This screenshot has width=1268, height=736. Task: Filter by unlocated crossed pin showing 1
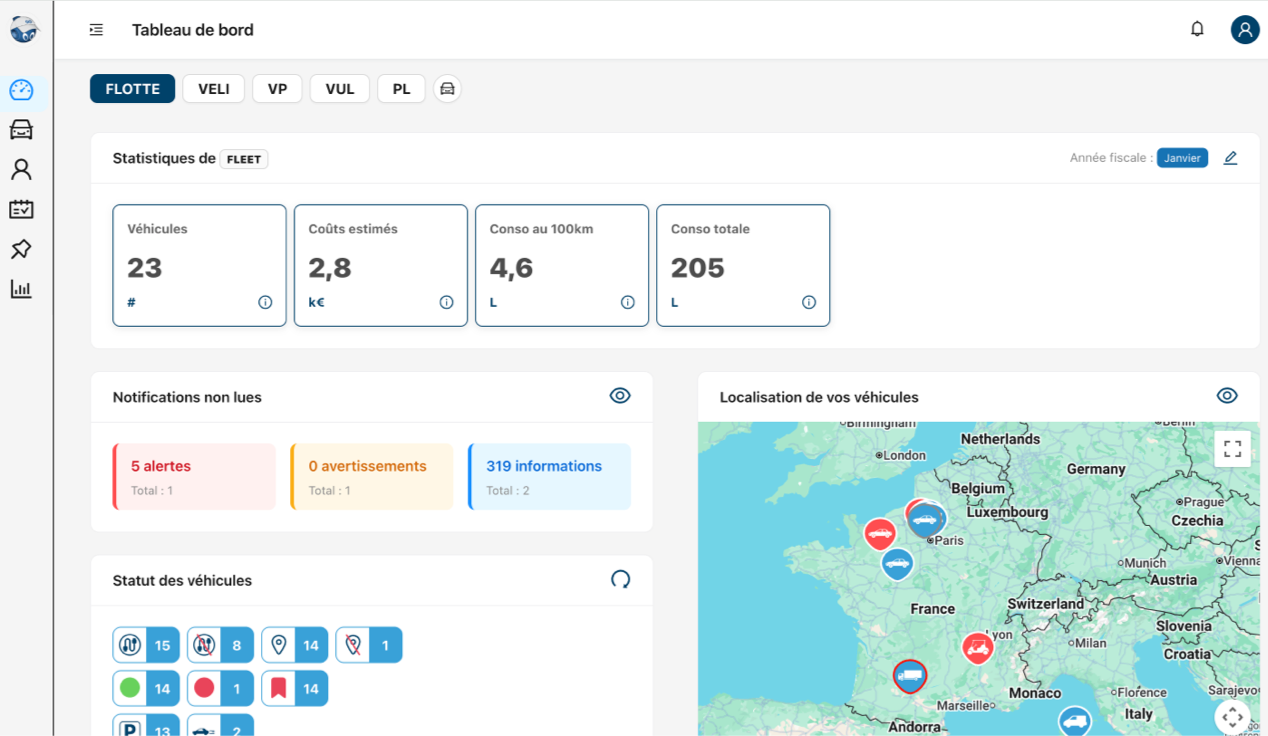click(369, 645)
